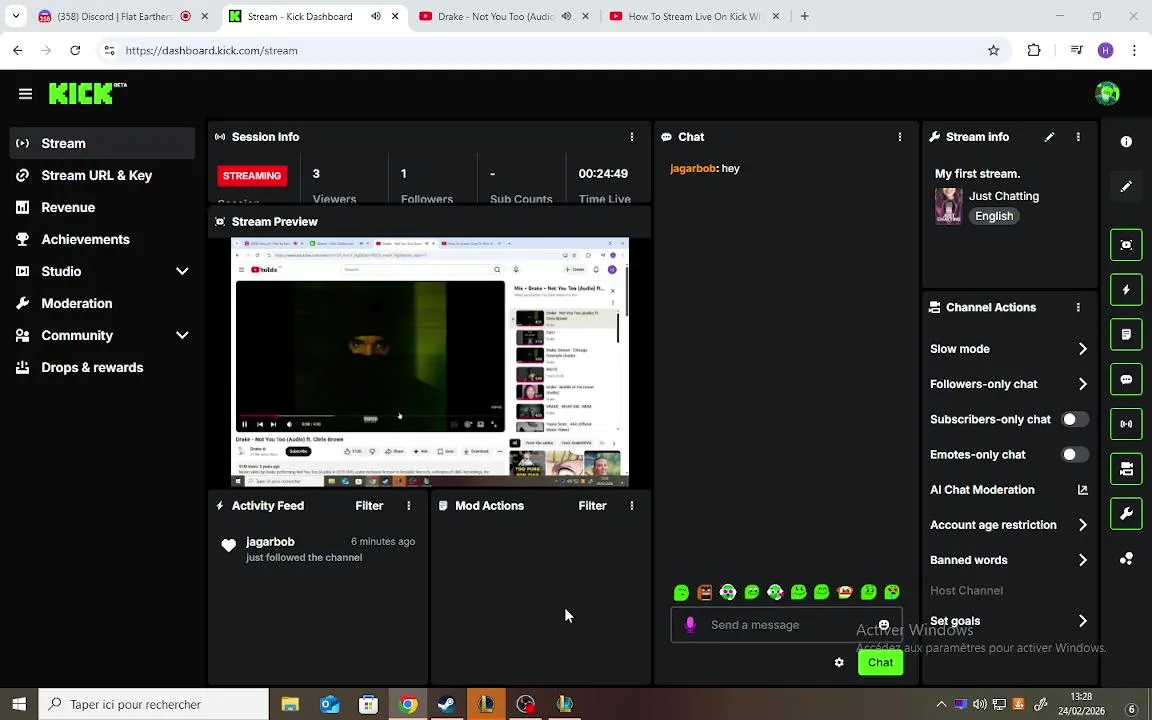Image resolution: width=1152 pixels, height=720 pixels.
Task: Open Stream info three-dot options
Action: pos(1078,137)
